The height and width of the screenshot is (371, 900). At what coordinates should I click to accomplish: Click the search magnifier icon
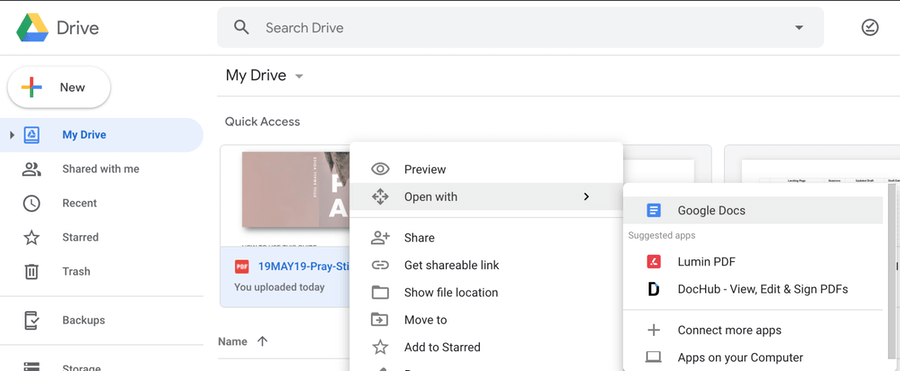(242, 28)
